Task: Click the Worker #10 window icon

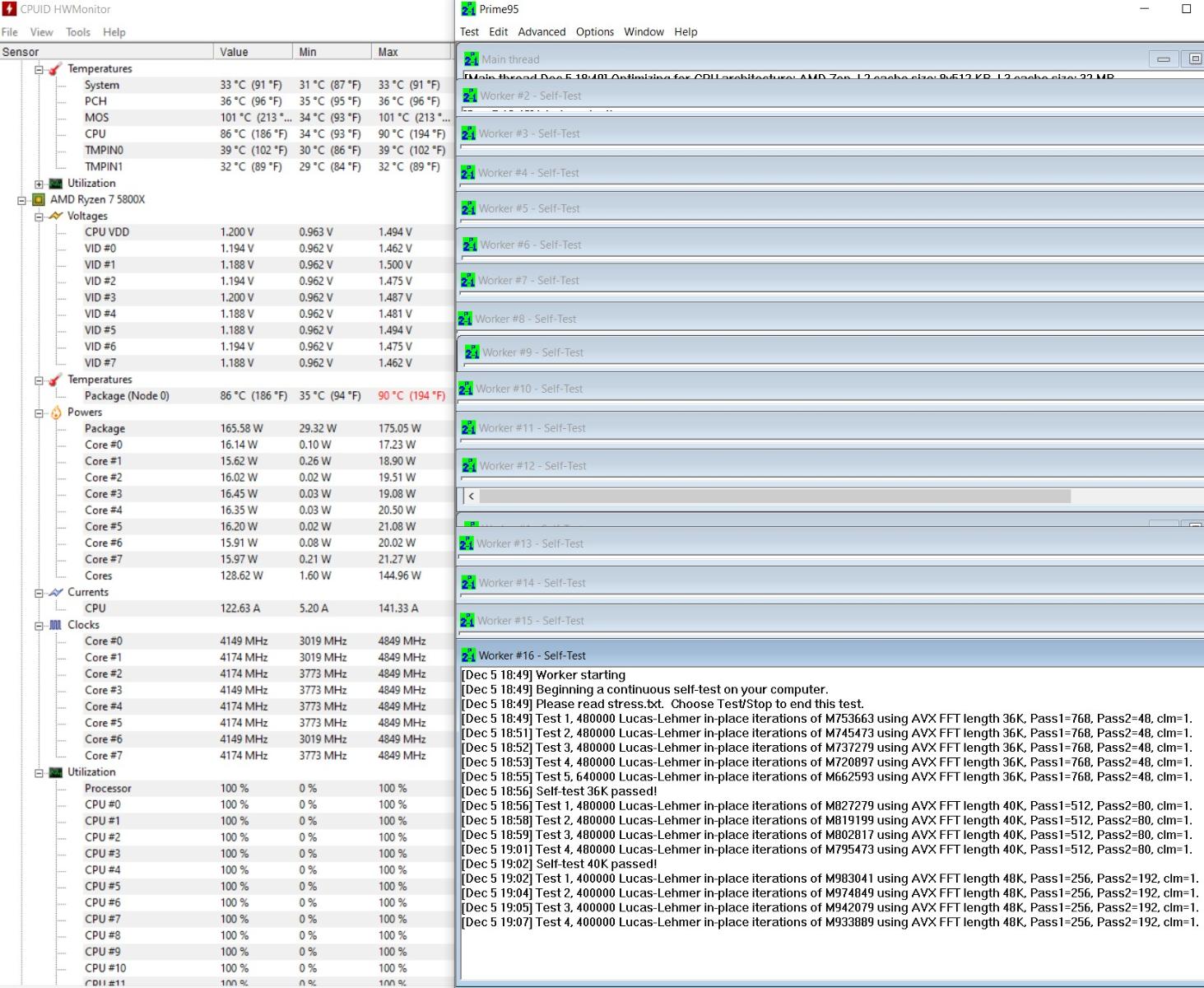Action: [x=466, y=389]
